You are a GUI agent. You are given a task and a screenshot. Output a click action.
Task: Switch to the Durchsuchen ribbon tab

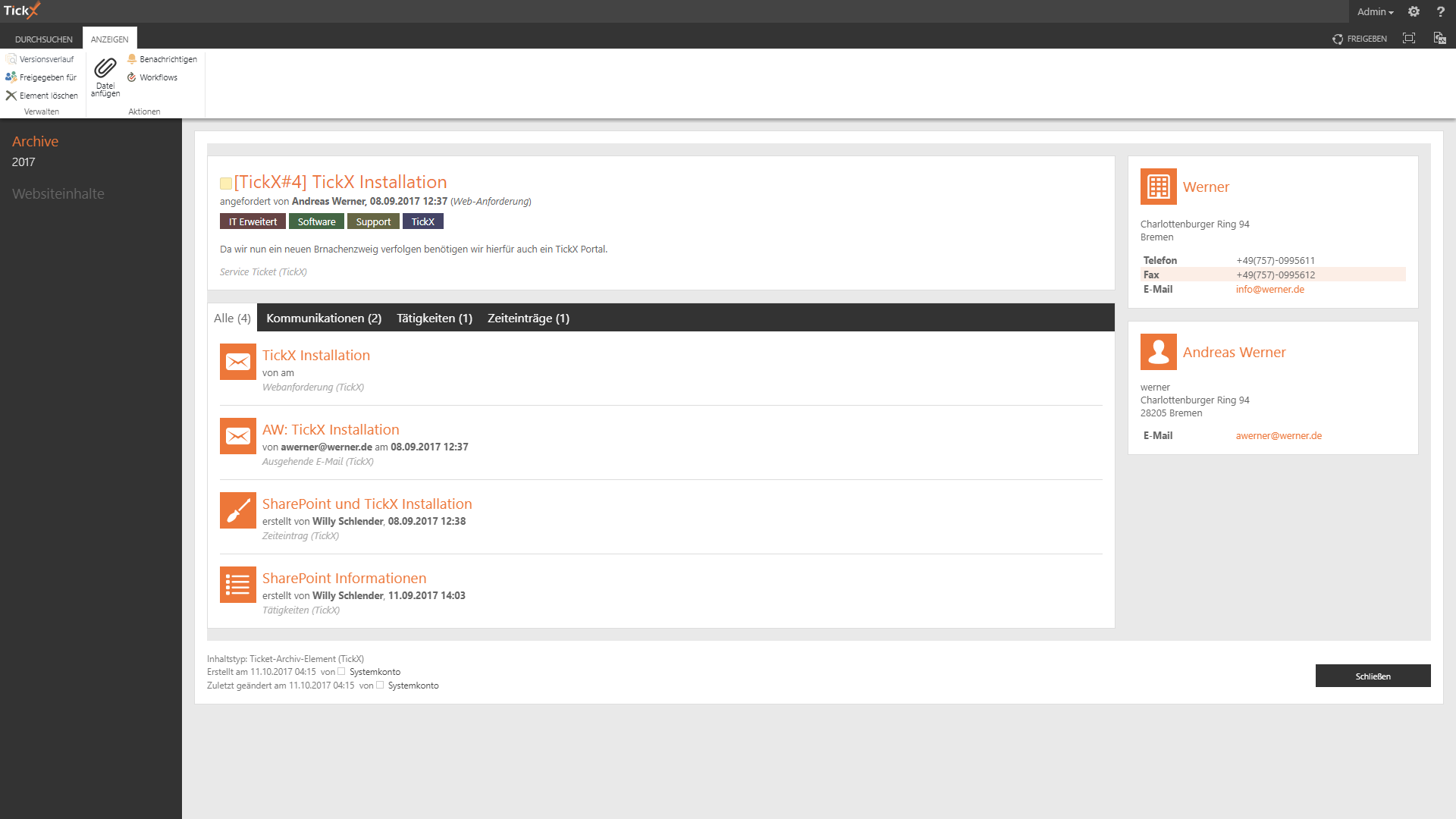coord(44,39)
